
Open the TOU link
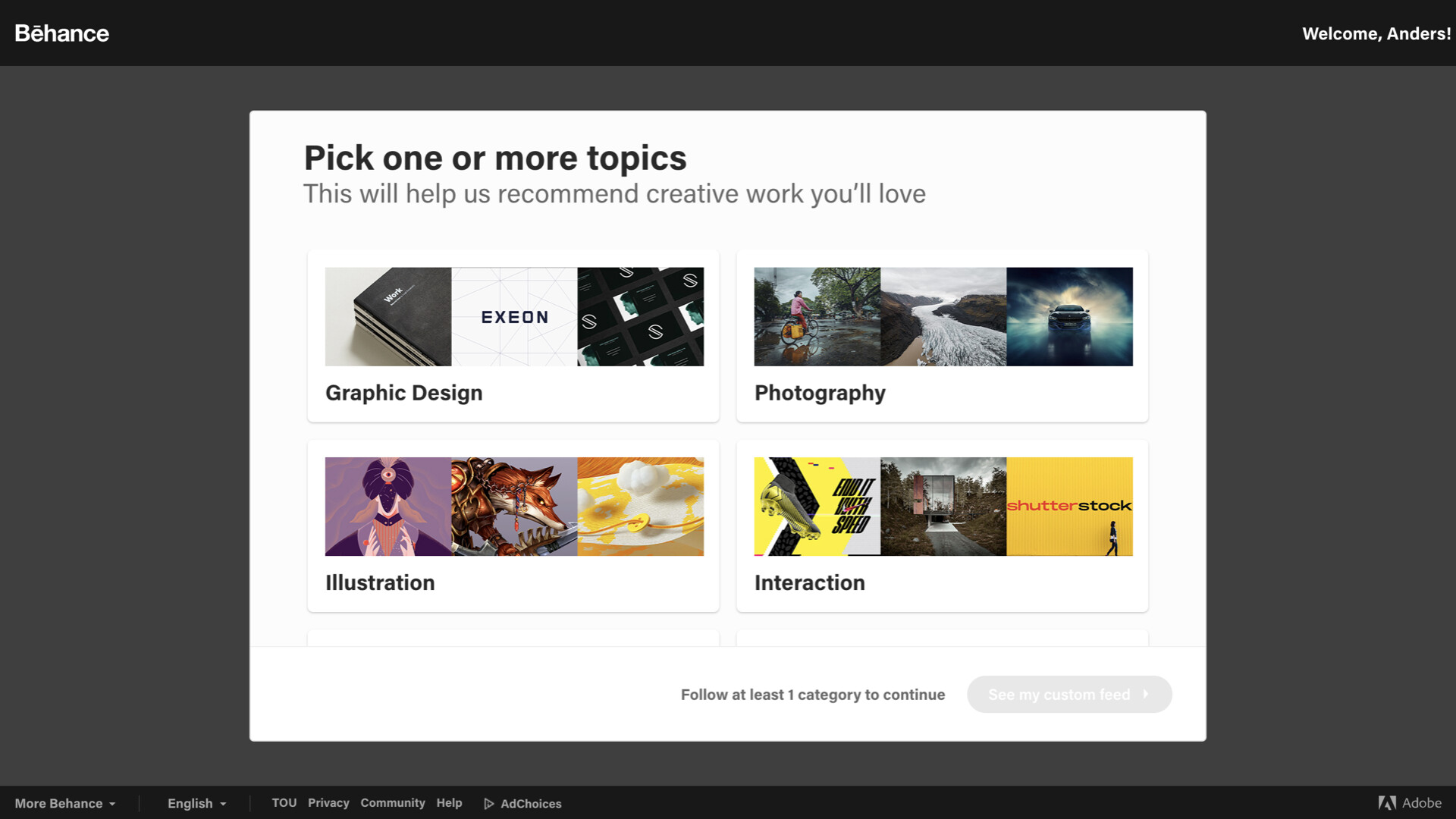(x=284, y=803)
